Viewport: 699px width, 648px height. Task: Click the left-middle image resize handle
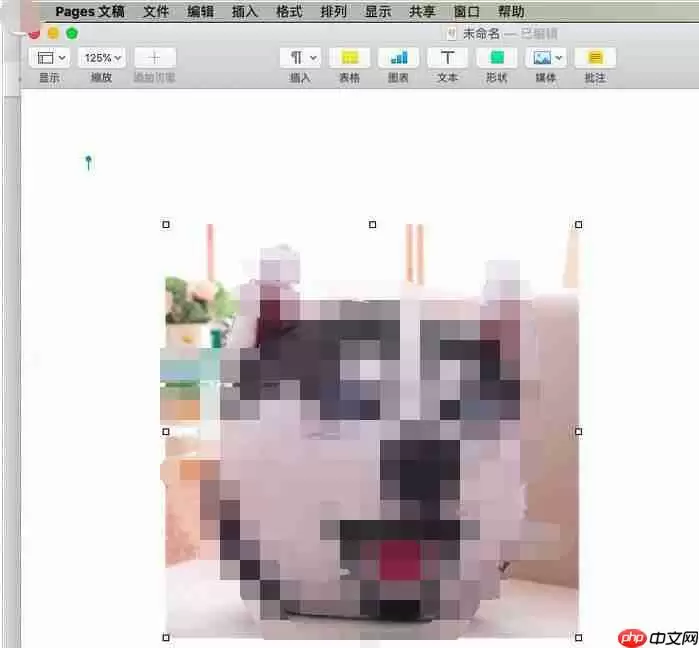coord(166,432)
